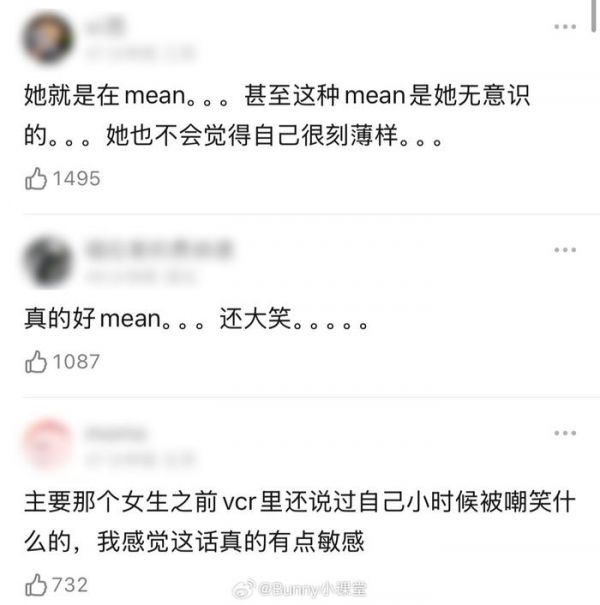Select the comment text 真的好mean。。。还大笑

pyautogui.click(x=196, y=319)
